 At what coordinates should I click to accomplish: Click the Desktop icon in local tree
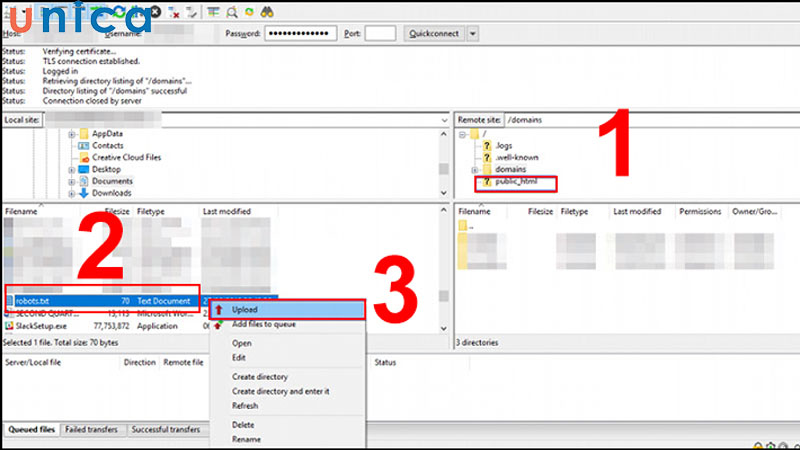click(84, 169)
